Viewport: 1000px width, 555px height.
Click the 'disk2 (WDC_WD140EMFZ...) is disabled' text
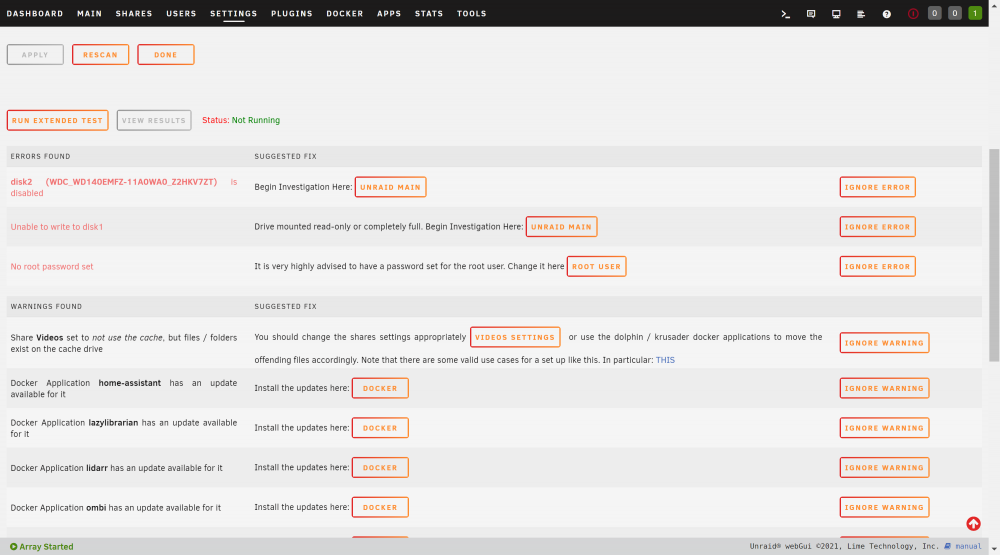tap(124, 188)
